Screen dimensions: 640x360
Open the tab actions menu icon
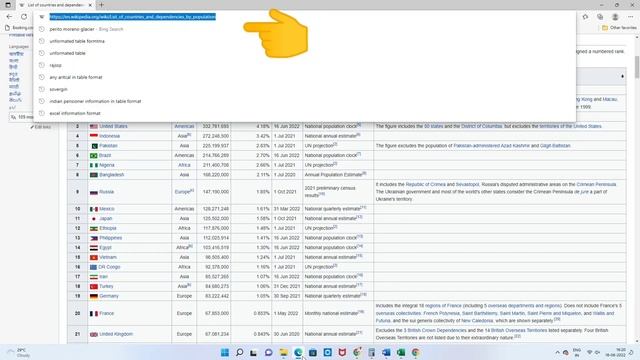(8, 5)
